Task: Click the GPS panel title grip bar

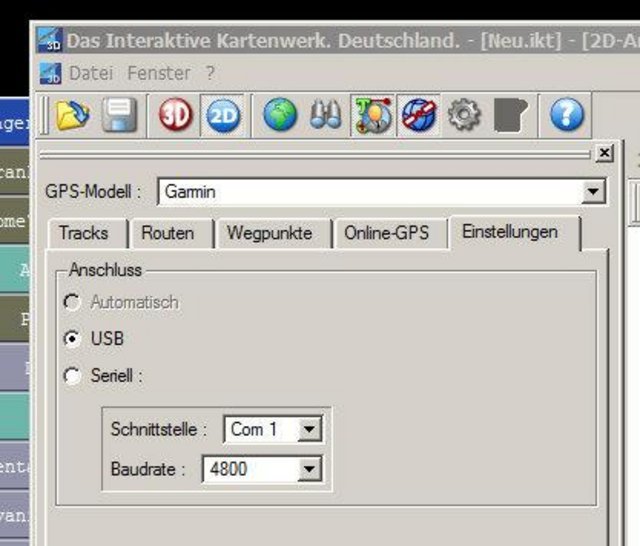Action: click(315, 154)
